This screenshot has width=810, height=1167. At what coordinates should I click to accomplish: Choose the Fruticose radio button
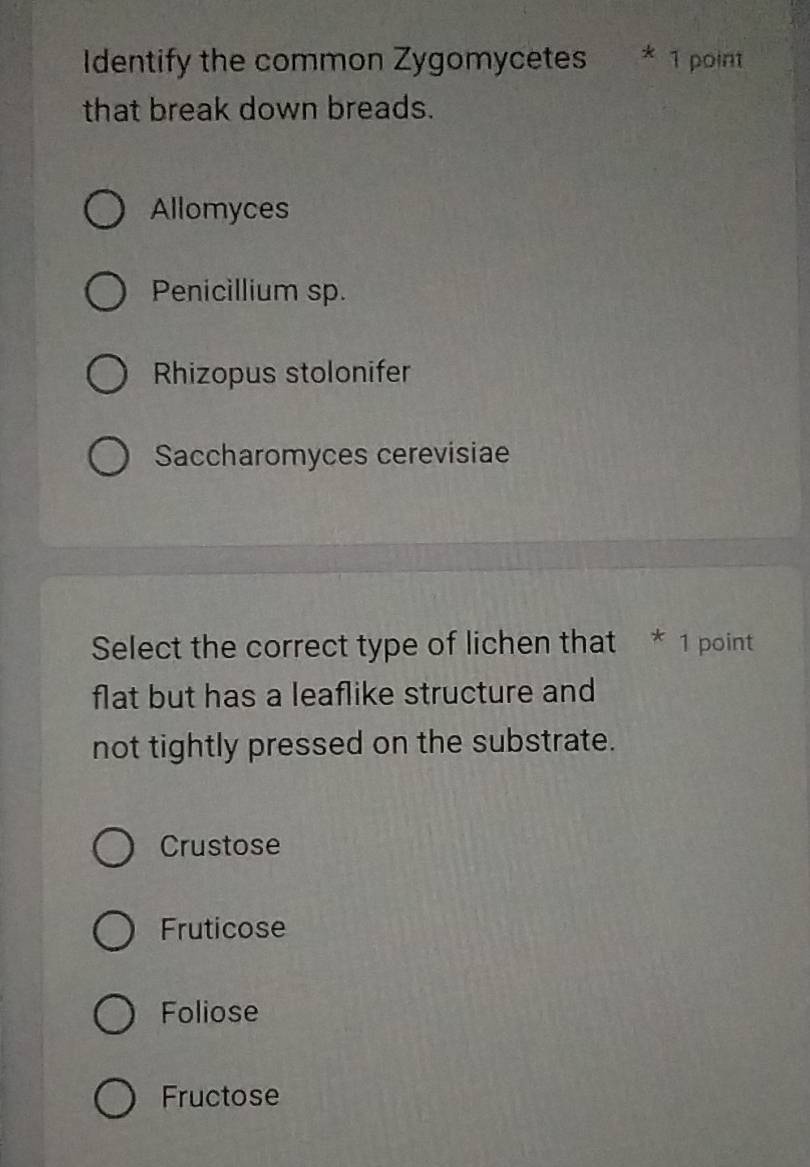tap(113, 932)
